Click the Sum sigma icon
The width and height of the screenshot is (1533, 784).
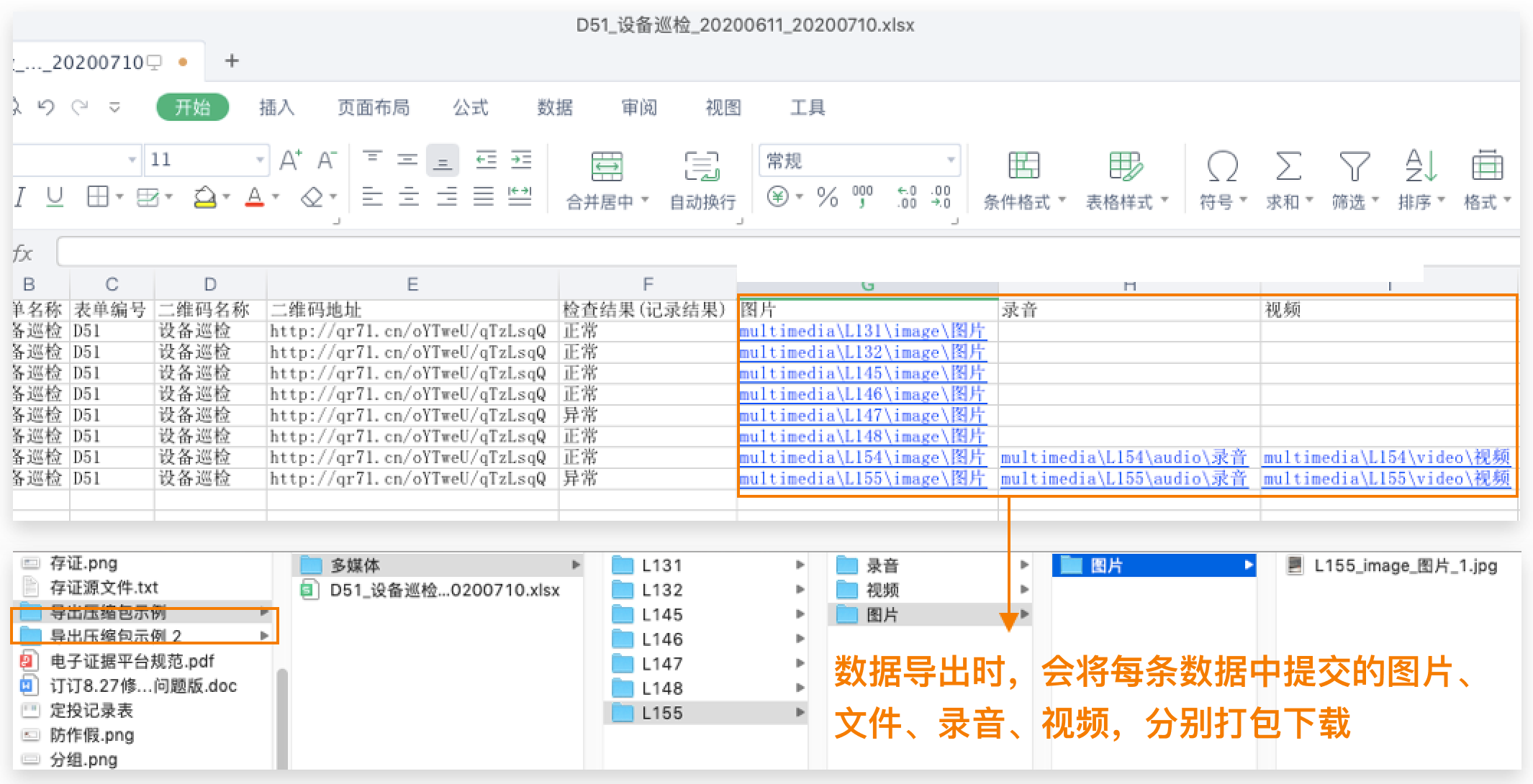tap(1288, 167)
